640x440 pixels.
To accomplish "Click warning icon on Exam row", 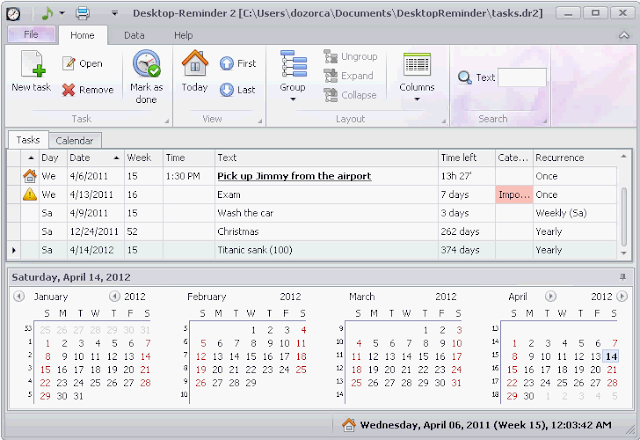I will click(29, 194).
